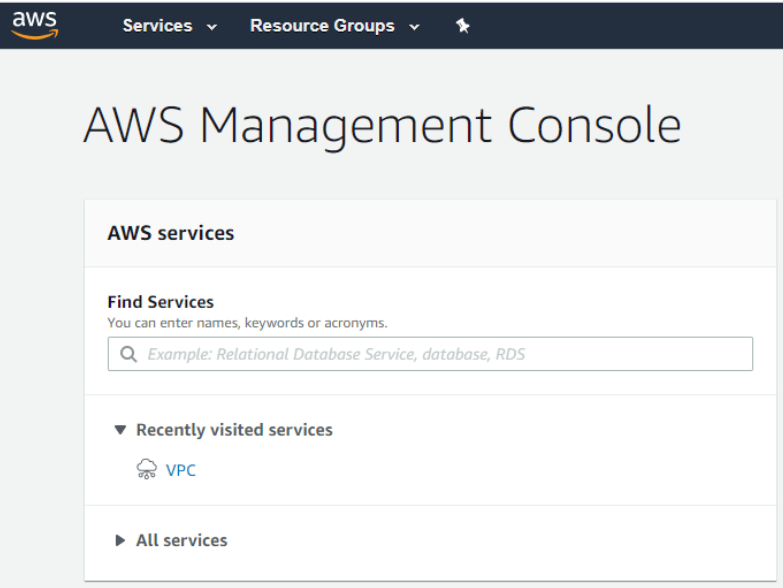Click the orange smile arrow under aws
The height and width of the screenshot is (588, 783).
[35, 34]
